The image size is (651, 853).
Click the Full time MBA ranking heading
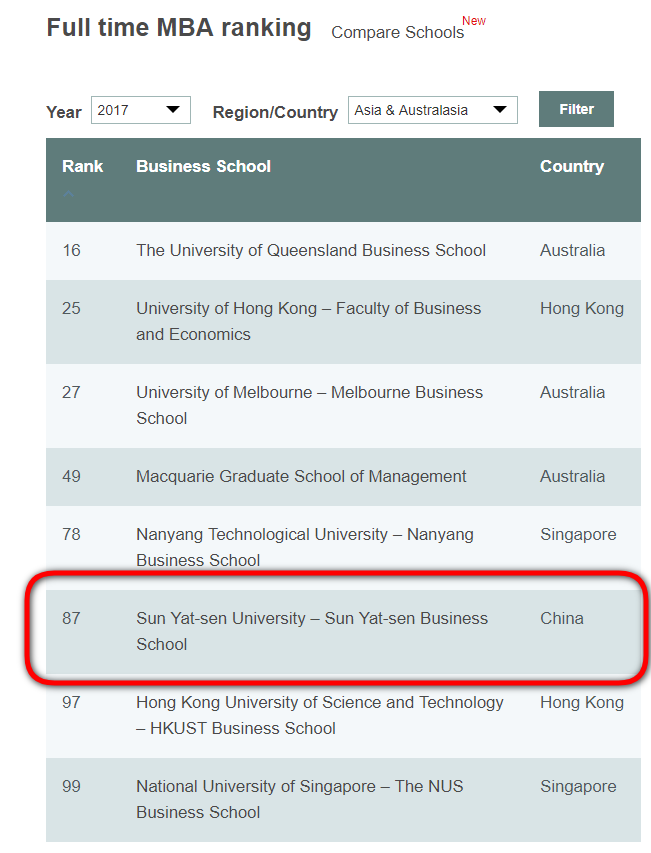[x=179, y=27]
